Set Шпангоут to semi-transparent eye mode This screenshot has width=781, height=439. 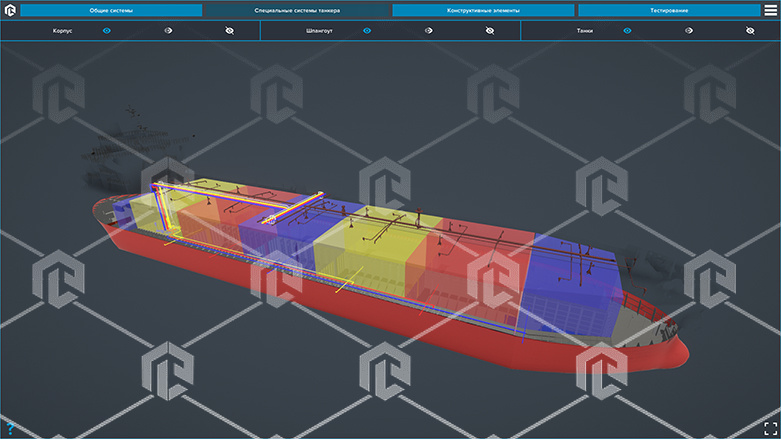pyautogui.click(x=429, y=31)
